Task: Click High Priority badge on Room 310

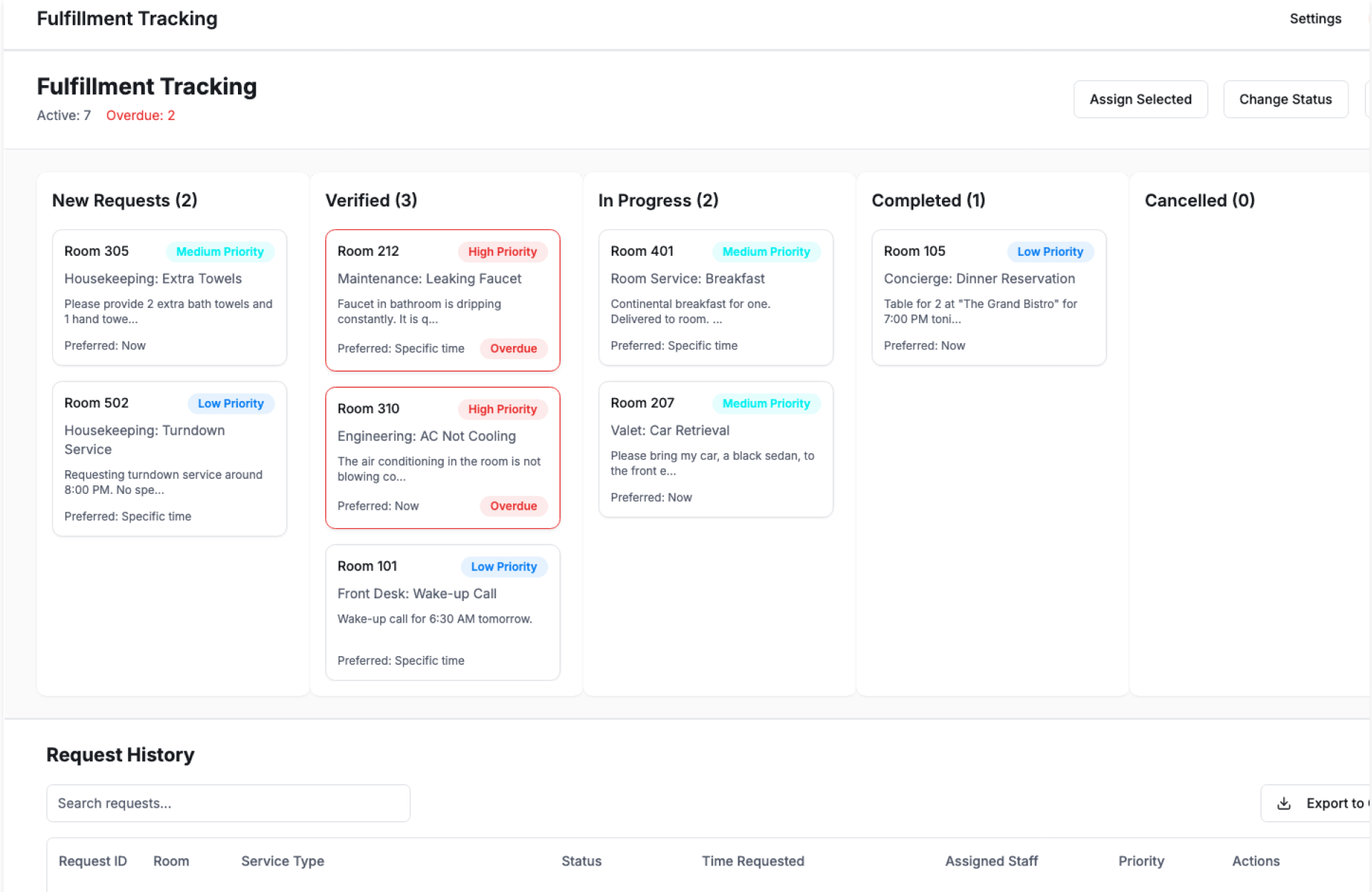Action: (x=502, y=409)
